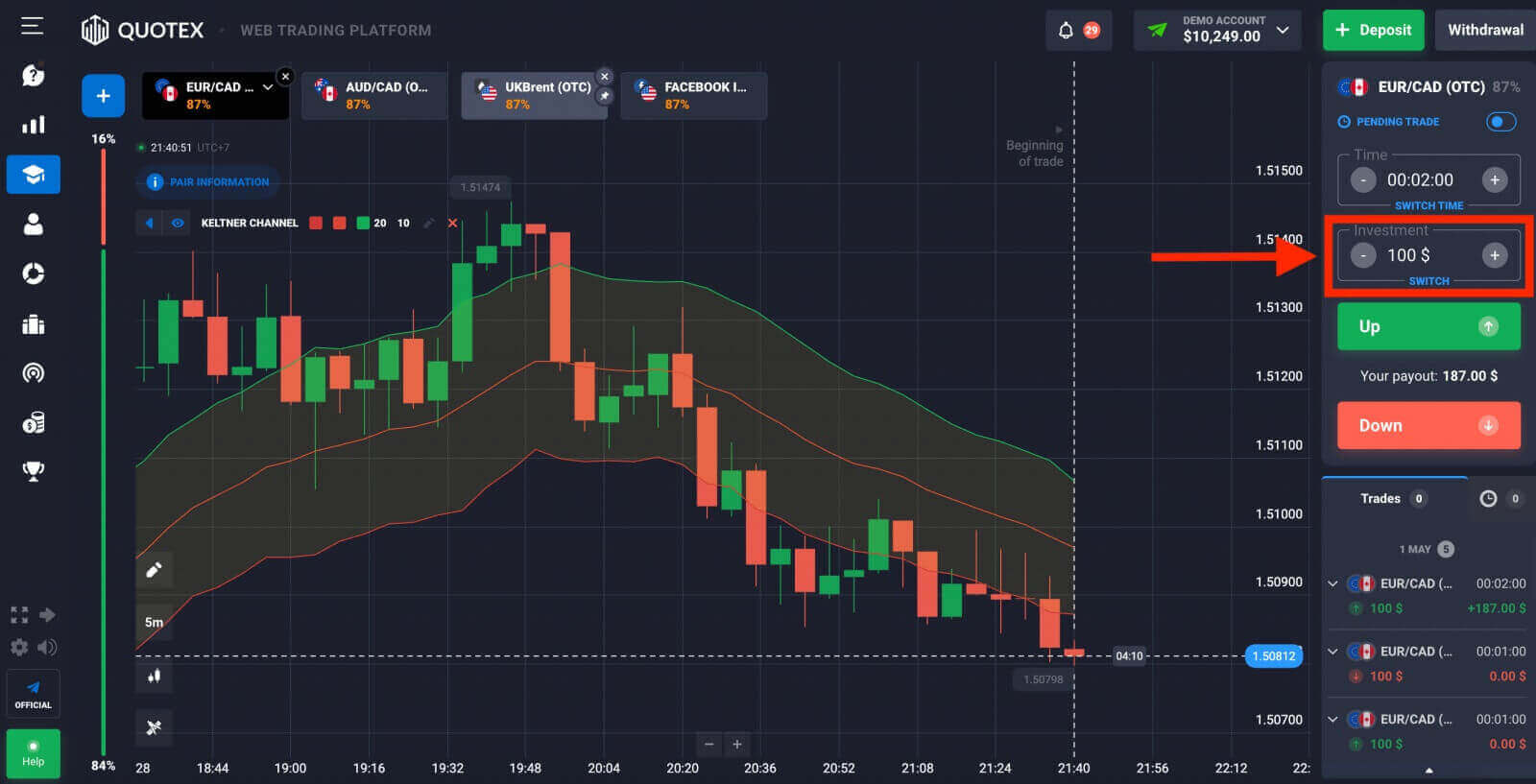Expand the EUR/CAD asset tab dropdown
Screen dimensions: 1536x784
click(268, 87)
